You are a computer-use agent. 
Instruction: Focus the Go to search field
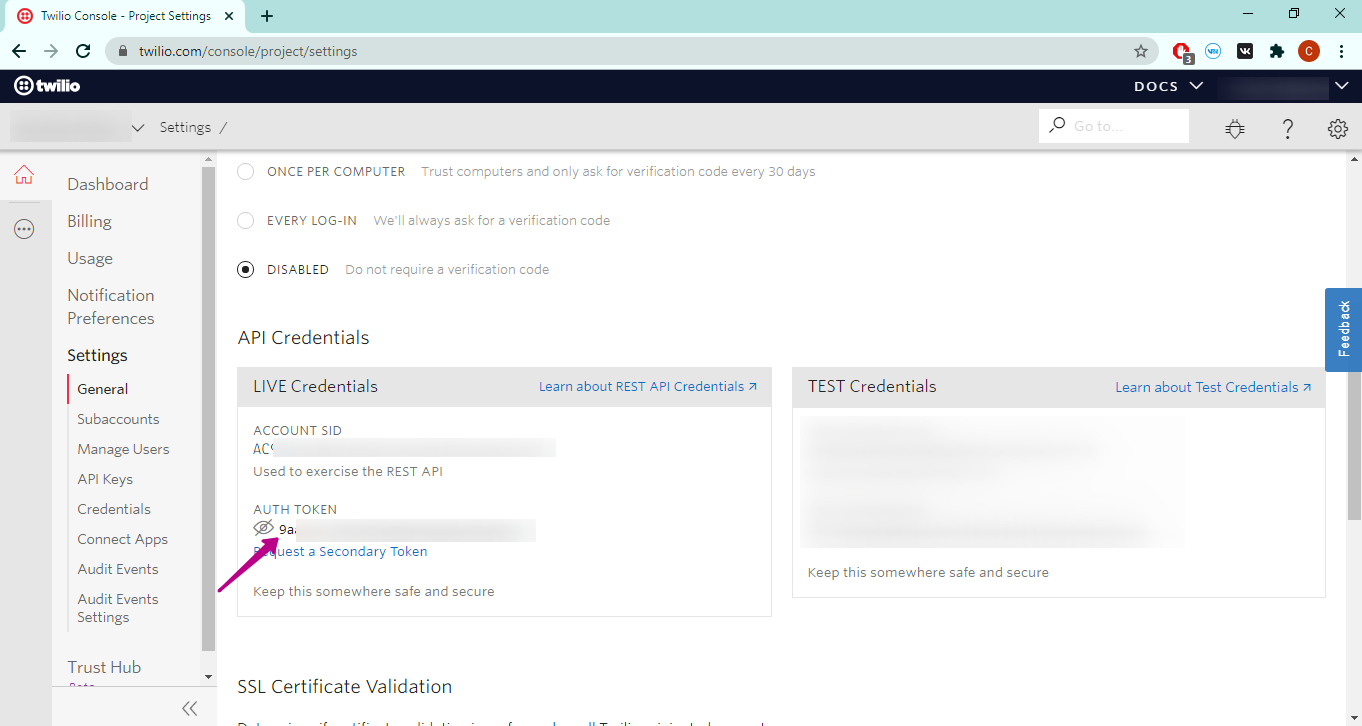(1114, 126)
